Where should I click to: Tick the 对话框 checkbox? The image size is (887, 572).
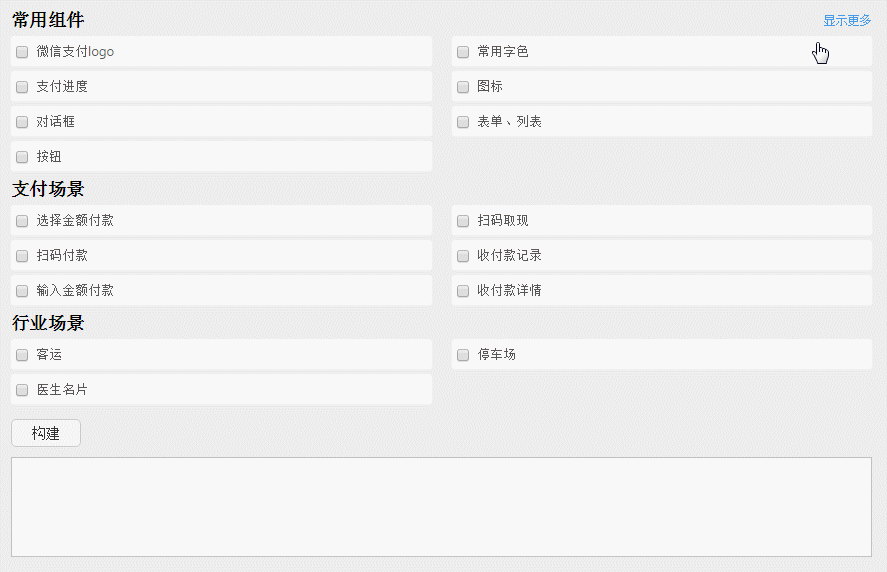[x=22, y=122]
